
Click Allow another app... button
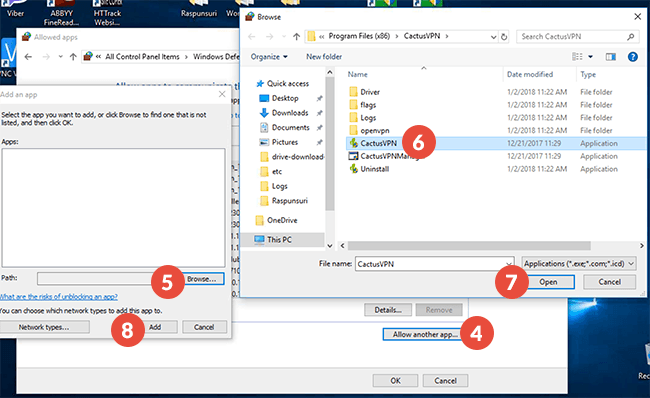(x=425, y=335)
